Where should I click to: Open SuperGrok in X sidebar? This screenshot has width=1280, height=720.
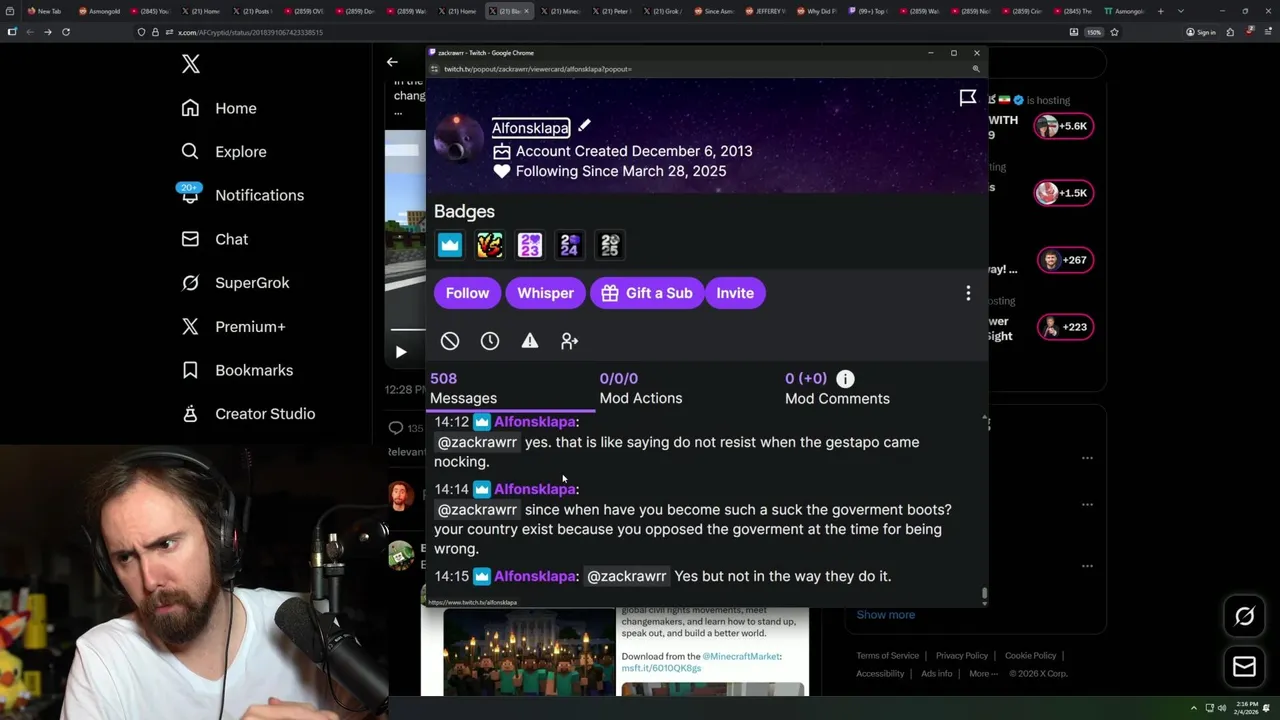pyautogui.click(x=235, y=283)
